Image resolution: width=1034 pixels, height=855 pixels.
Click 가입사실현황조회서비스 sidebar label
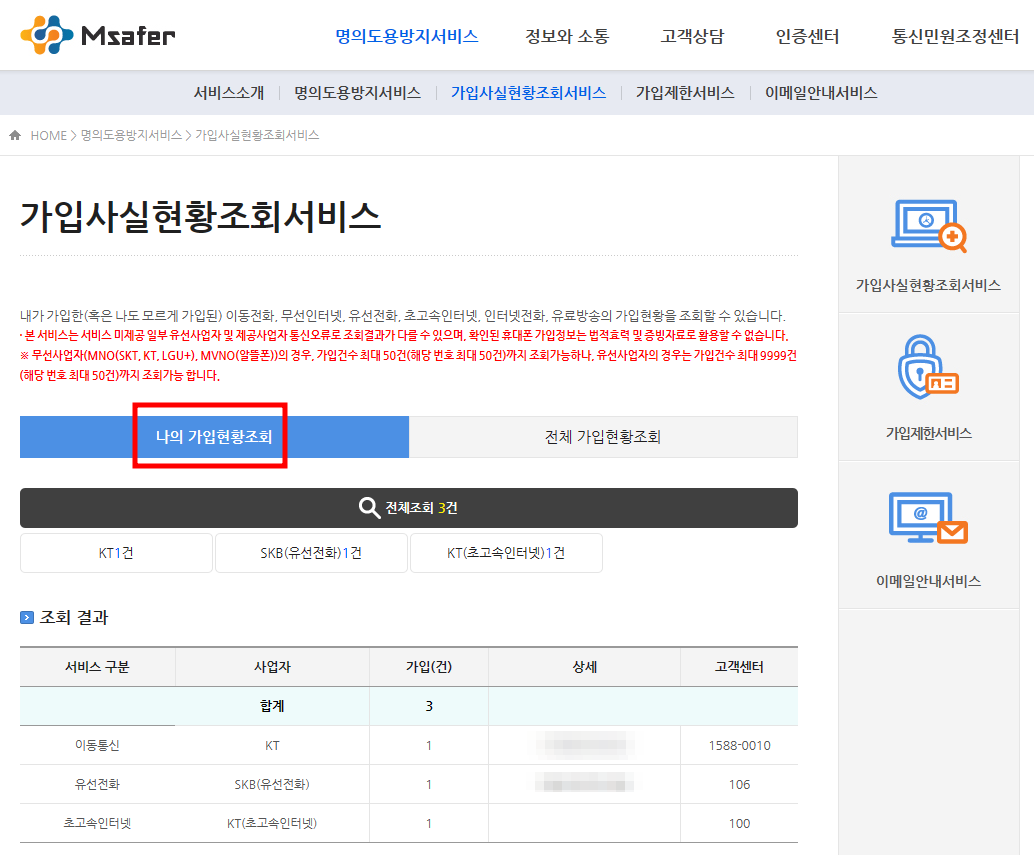(x=928, y=285)
